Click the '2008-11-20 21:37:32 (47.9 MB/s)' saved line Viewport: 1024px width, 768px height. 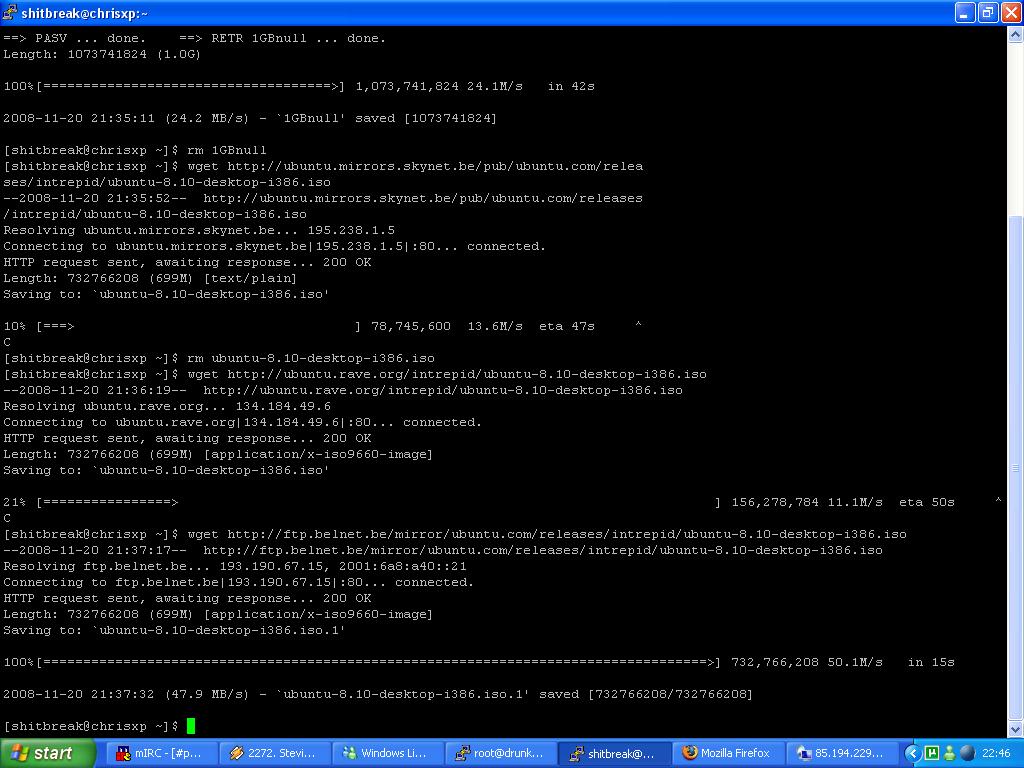pos(378,694)
